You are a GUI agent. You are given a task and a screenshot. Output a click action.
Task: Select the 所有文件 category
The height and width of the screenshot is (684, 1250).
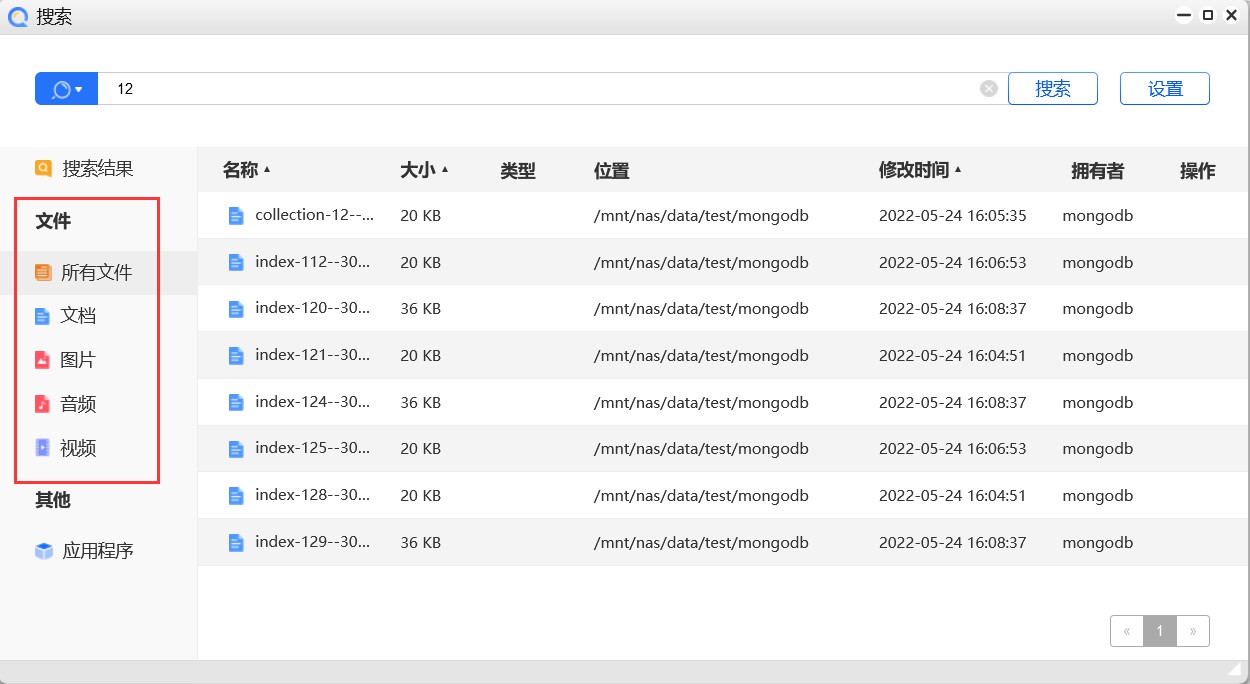click(96, 273)
